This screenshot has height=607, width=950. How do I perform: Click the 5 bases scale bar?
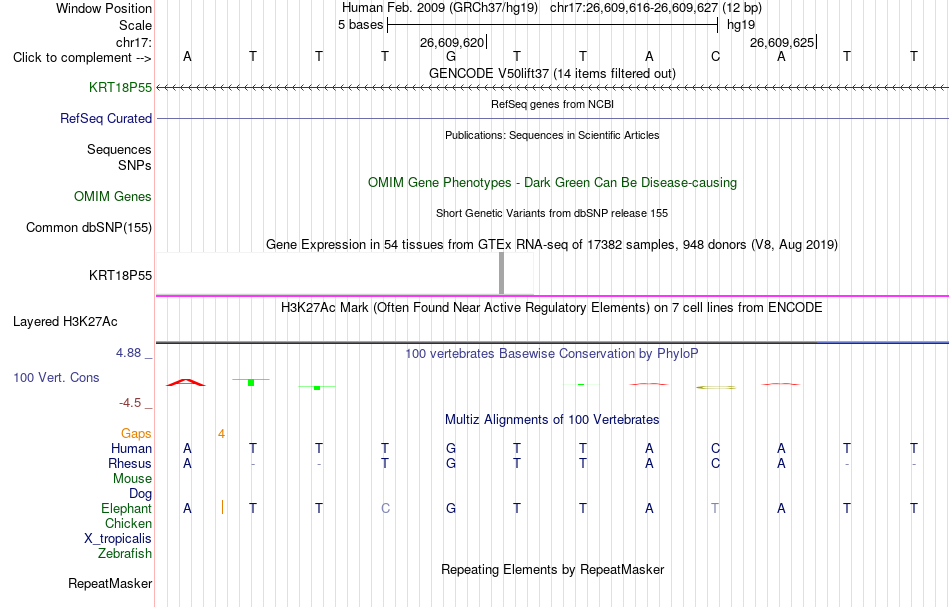click(552, 25)
